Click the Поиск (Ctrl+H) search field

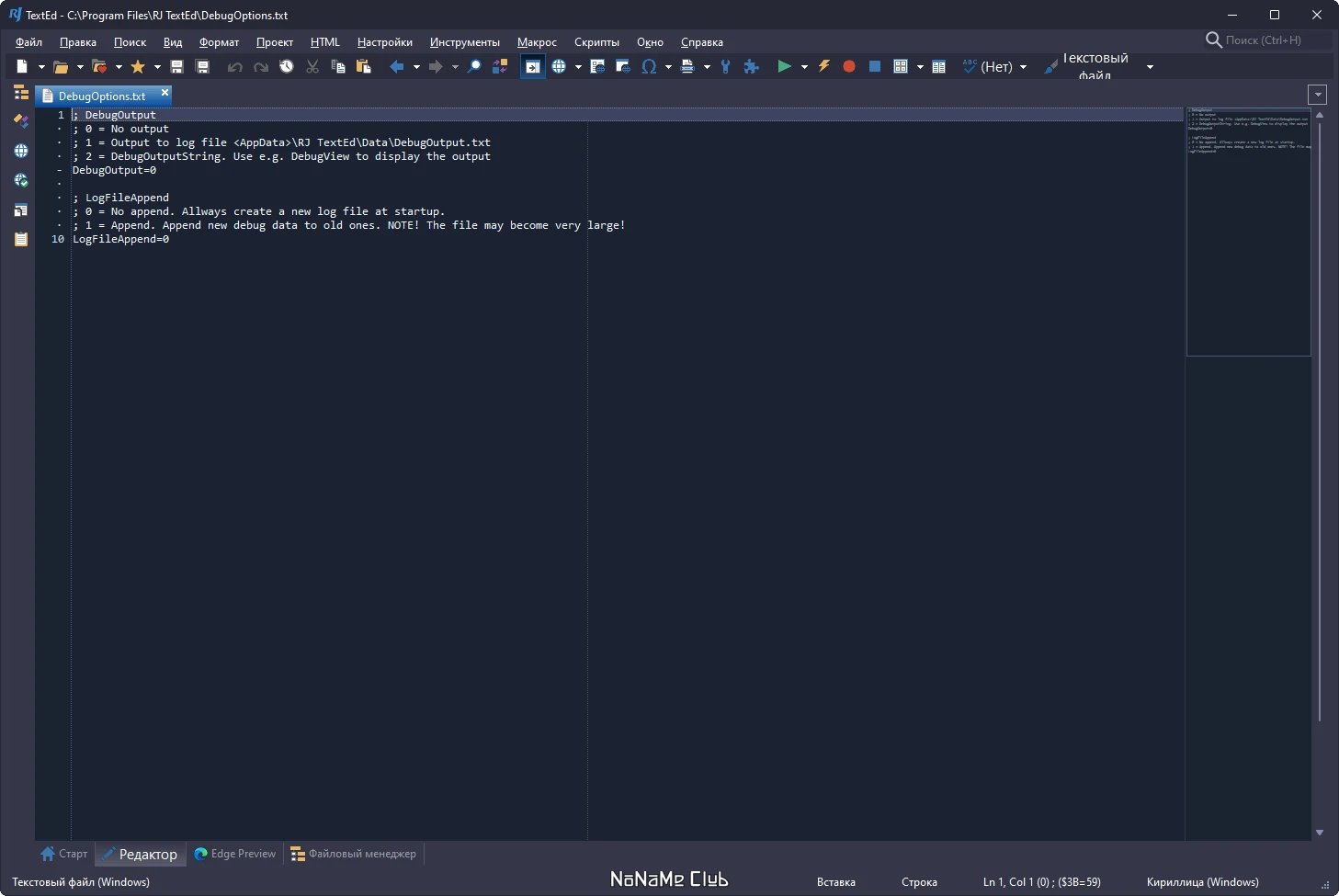click(1268, 40)
